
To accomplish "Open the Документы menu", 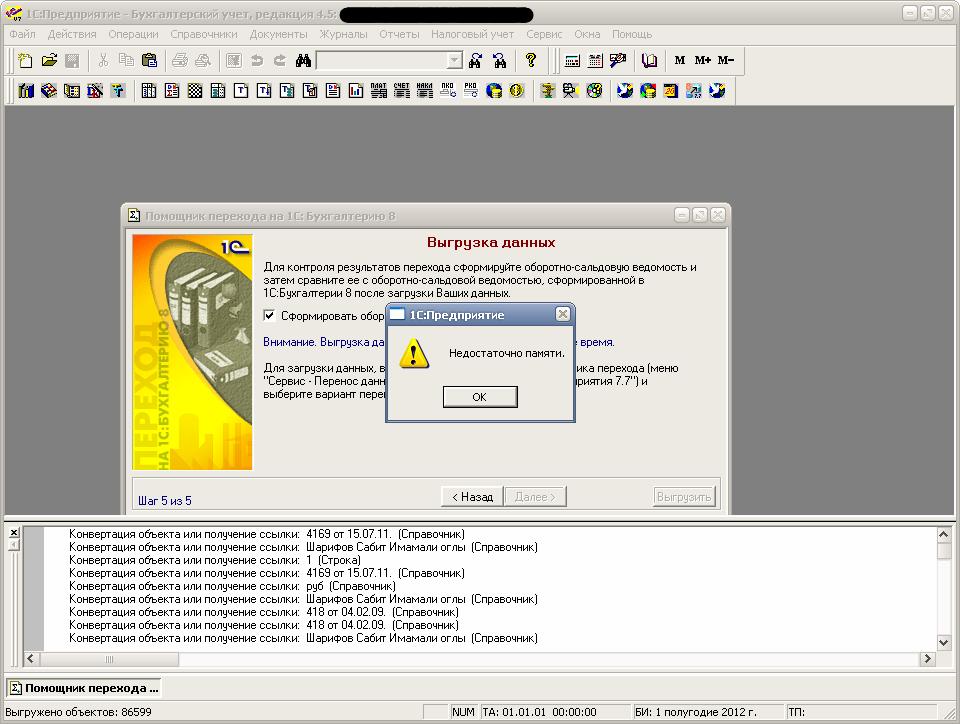I will [278, 34].
